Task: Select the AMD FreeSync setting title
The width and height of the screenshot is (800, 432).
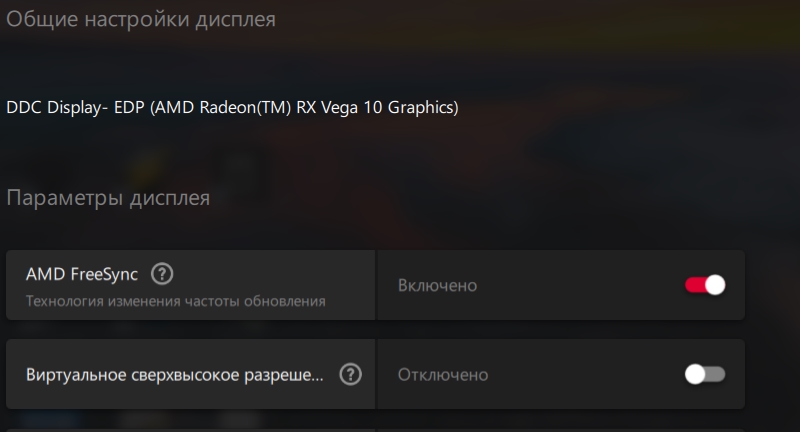Action: coord(82,274)
